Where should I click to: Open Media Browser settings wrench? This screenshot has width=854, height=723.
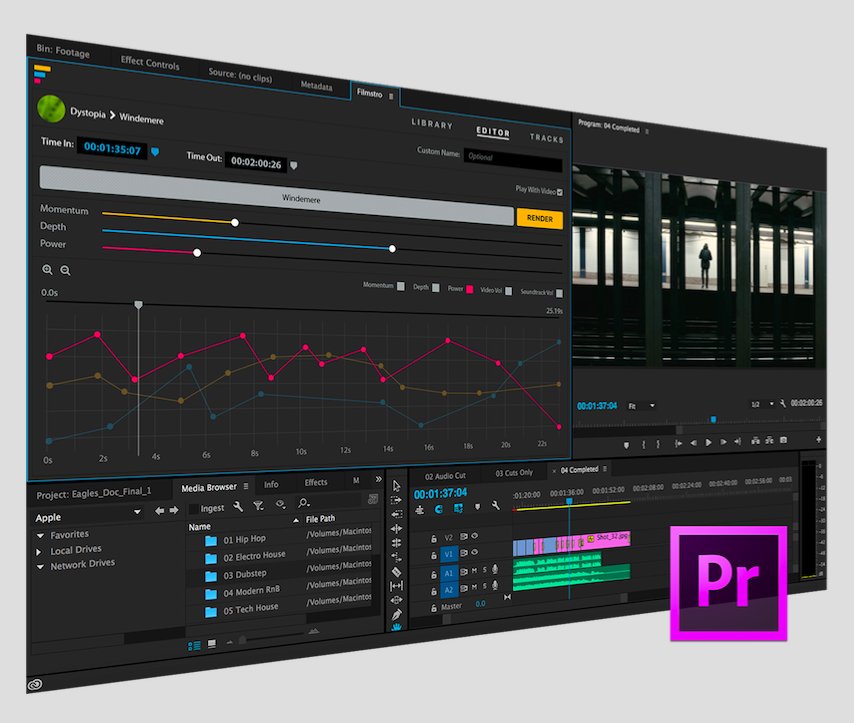tap(238, 506)
